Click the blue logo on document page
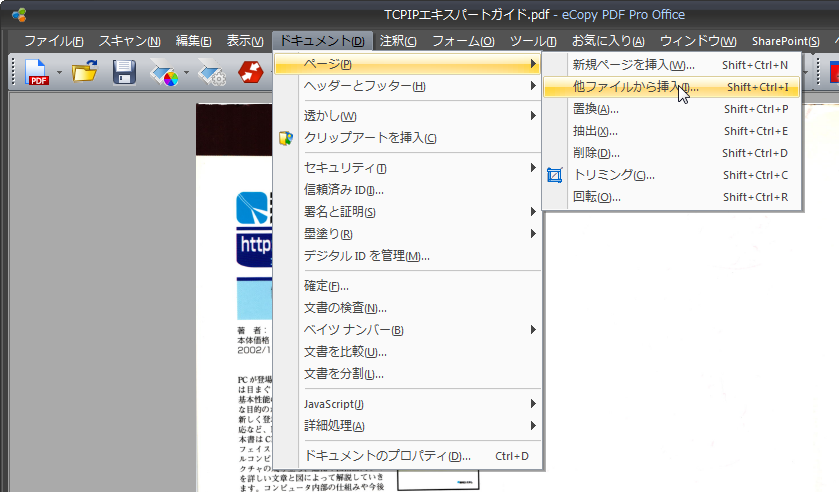The image size is (839, 492). 254,208
